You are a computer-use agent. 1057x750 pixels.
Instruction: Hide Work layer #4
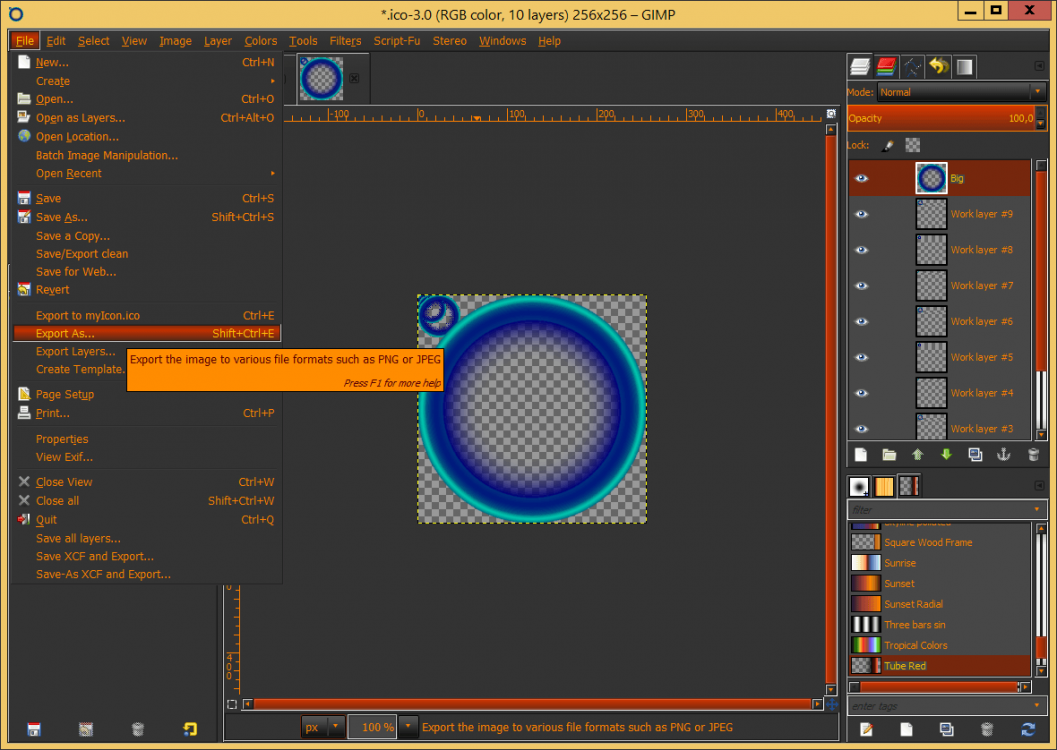coord(862,393)
